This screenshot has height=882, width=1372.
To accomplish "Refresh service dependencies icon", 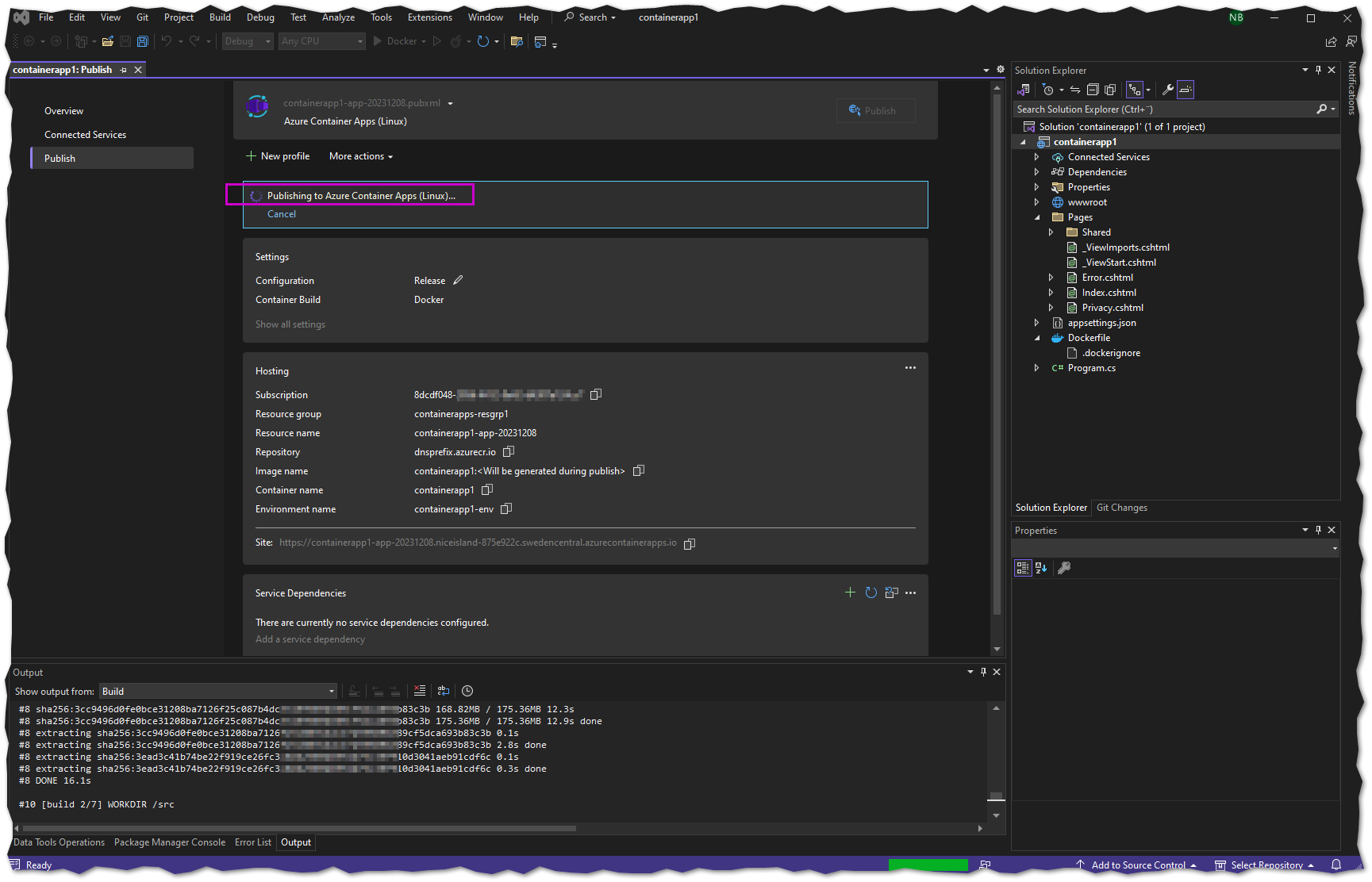I will [870, 592].
